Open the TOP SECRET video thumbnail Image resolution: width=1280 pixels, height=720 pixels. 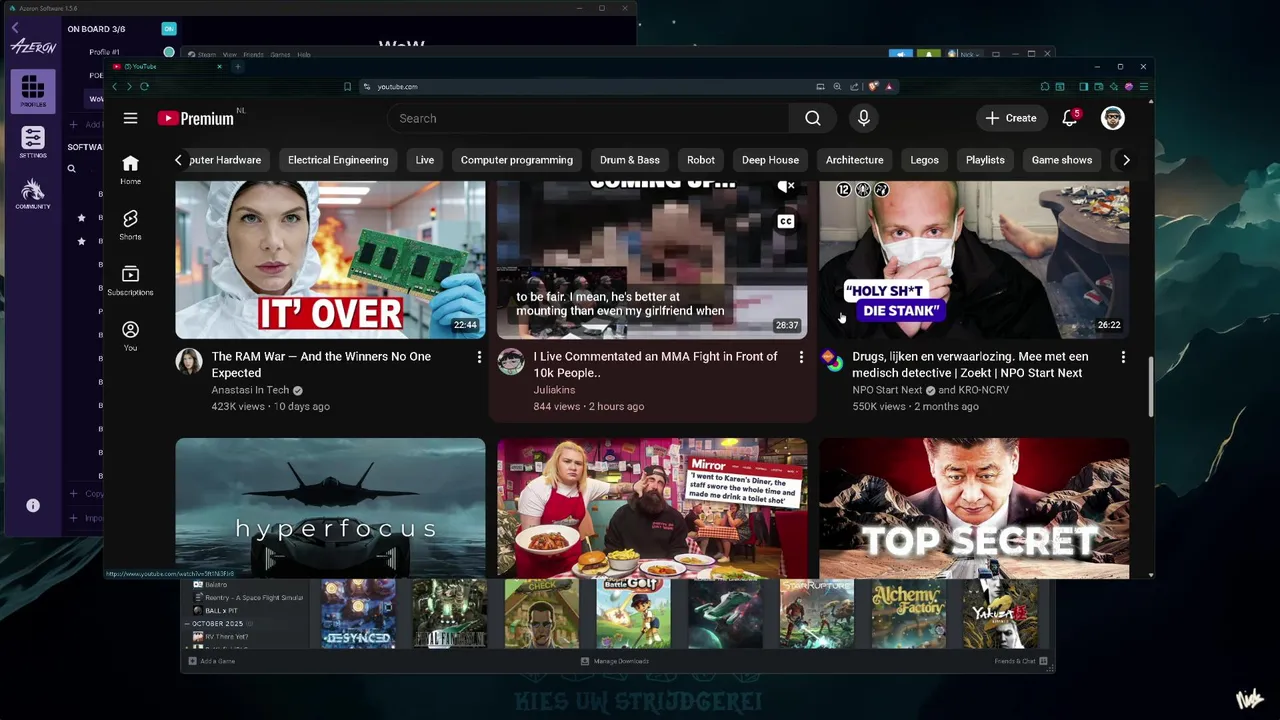pyautogui.click(x=974, y=508)
